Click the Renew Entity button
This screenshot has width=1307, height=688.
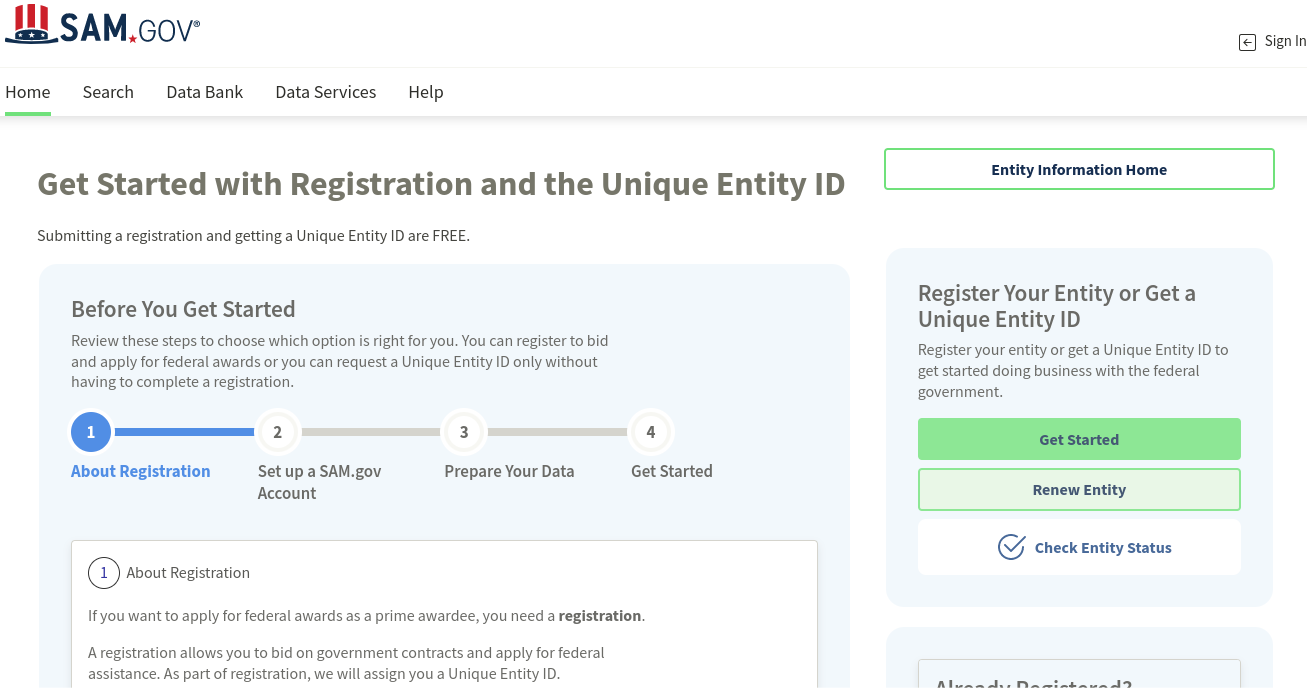click(1079, 490)
